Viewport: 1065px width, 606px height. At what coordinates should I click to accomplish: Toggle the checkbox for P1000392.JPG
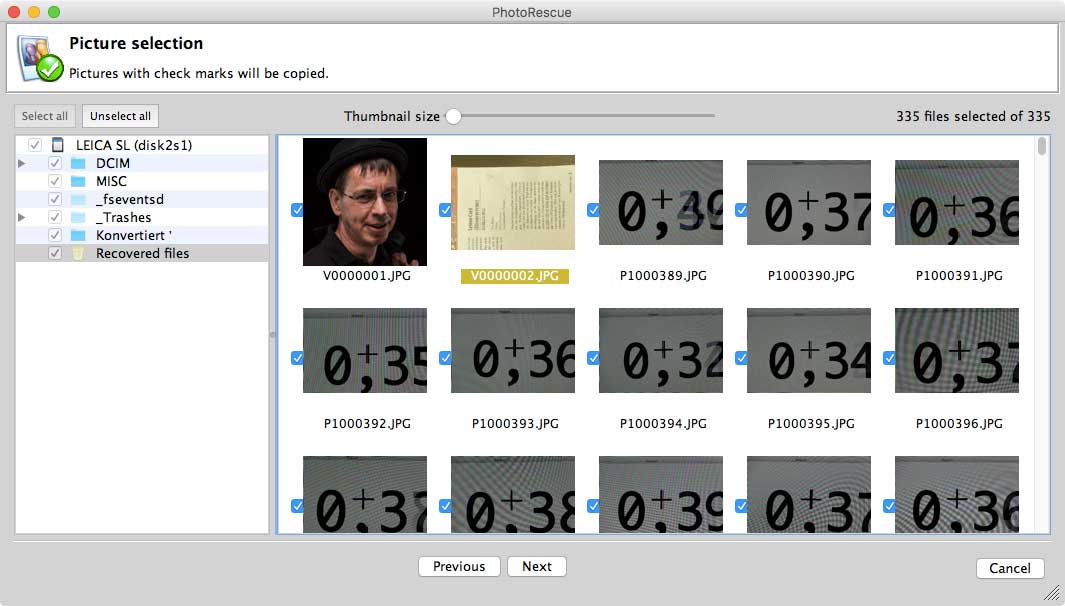tap(297, 358)
